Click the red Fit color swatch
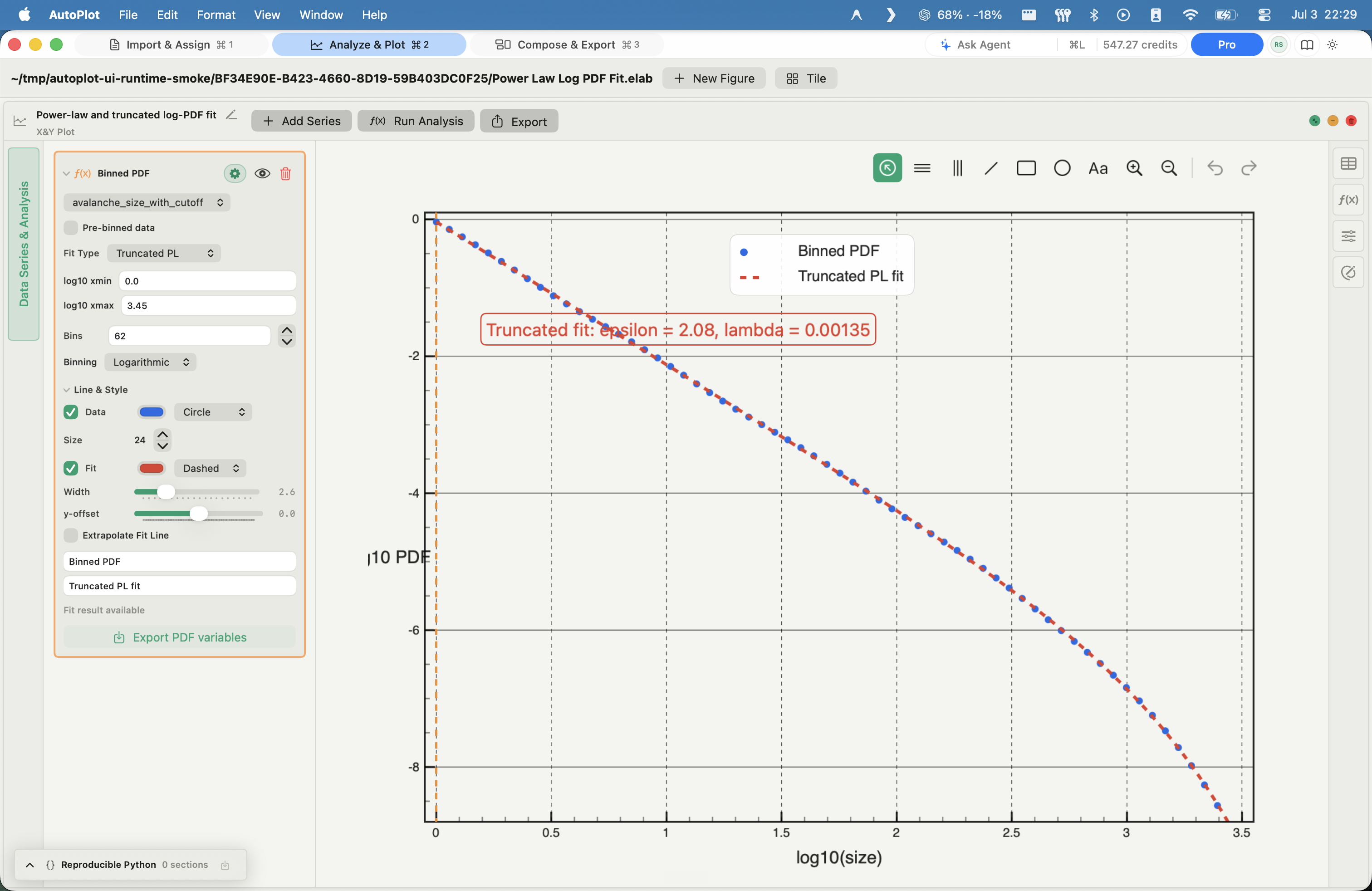The height and width of the screenshot is (891, 1372). click(151, 468)
